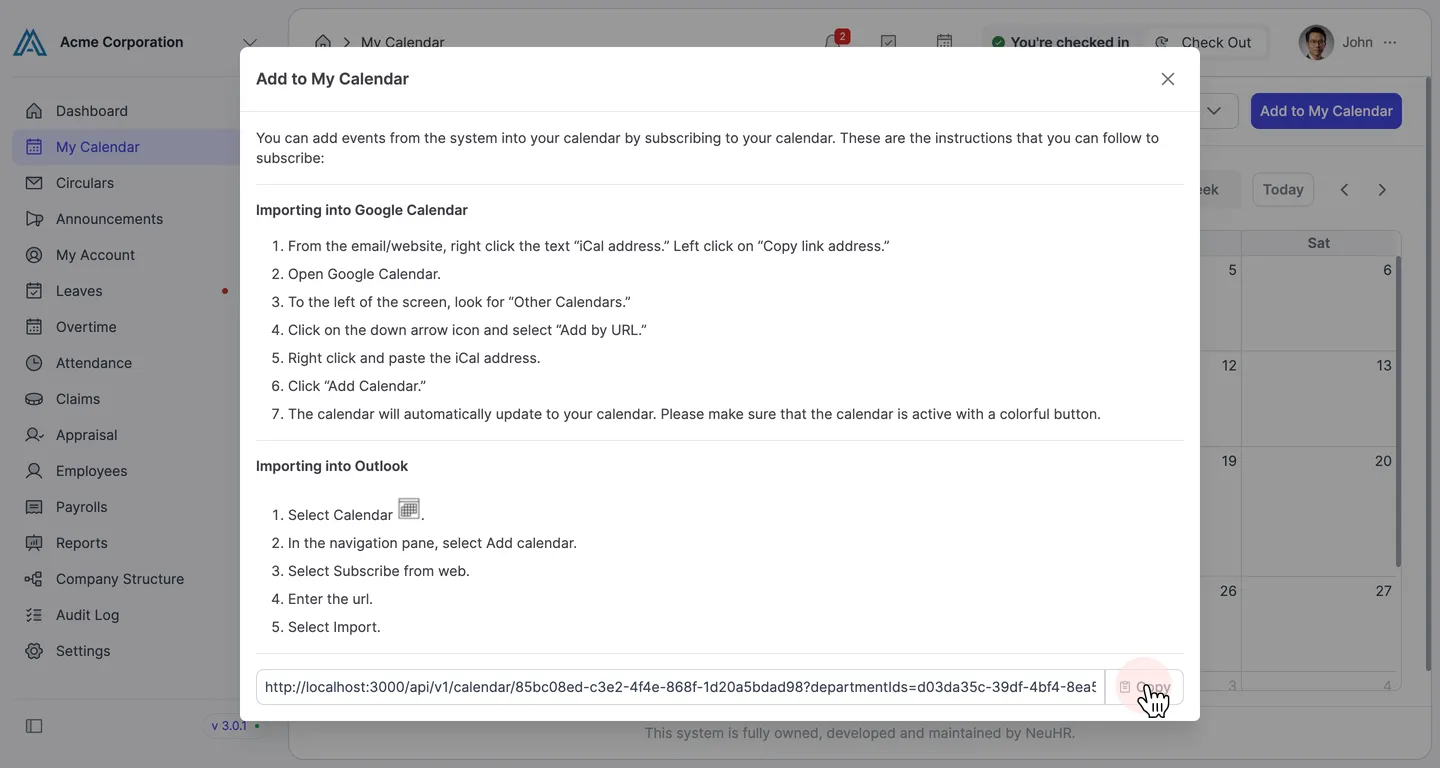1440x768 pixels.
Task: Click the 'You're checked in' status
Action: pyautogui.click(x=1061, y=42)
